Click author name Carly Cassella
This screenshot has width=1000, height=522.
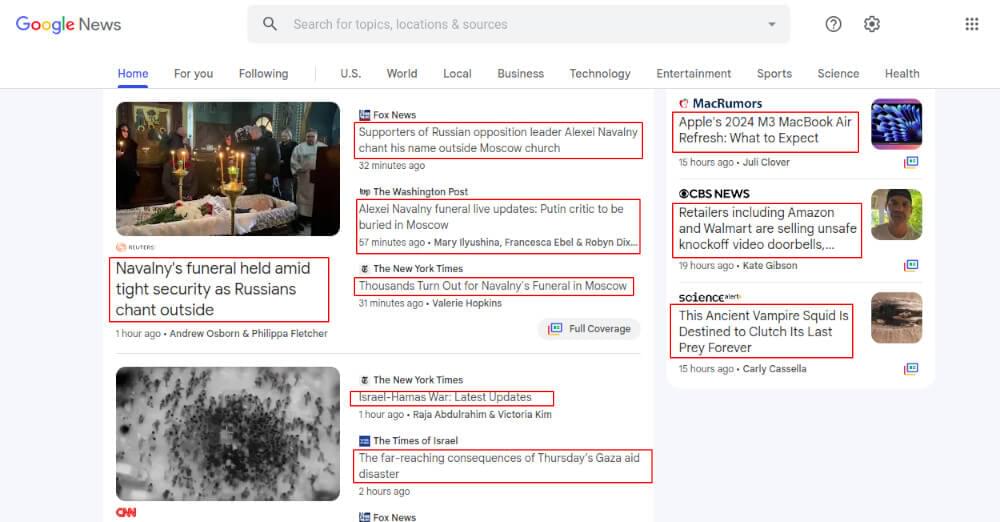[x=774, y=369]
